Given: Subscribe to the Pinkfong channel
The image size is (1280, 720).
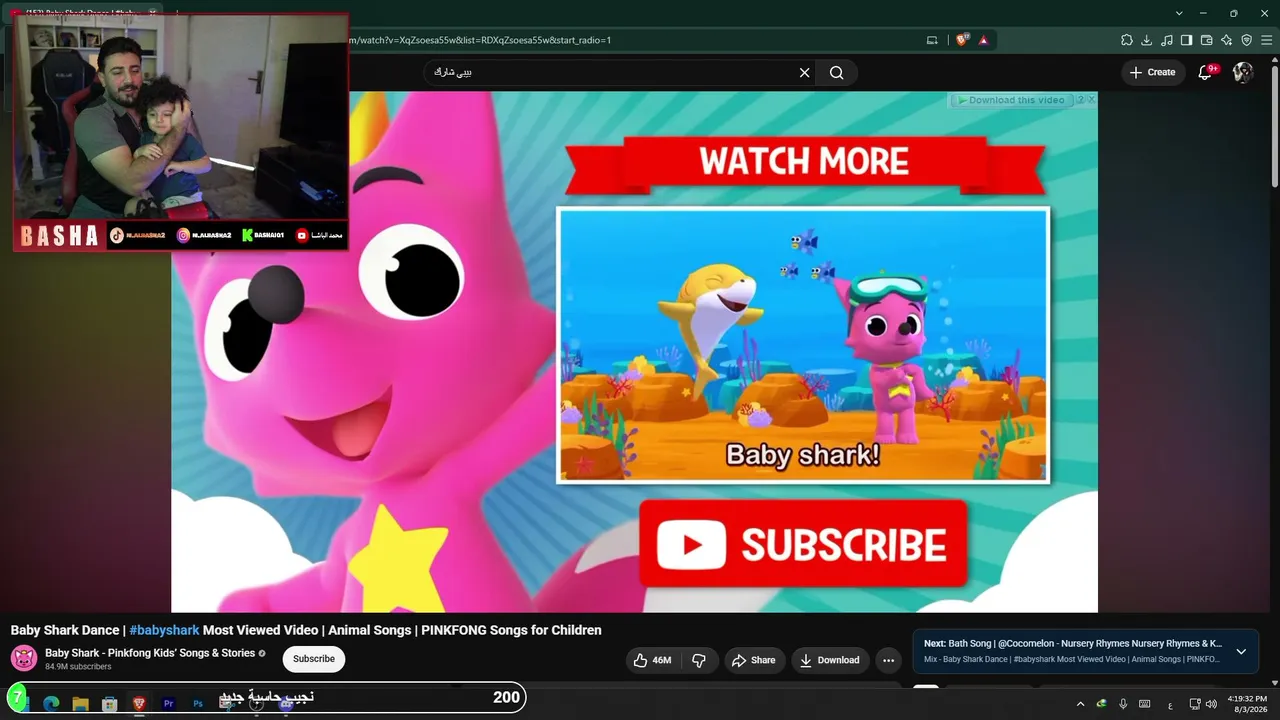Looking at the screenshot, I should tap(314, 659).
